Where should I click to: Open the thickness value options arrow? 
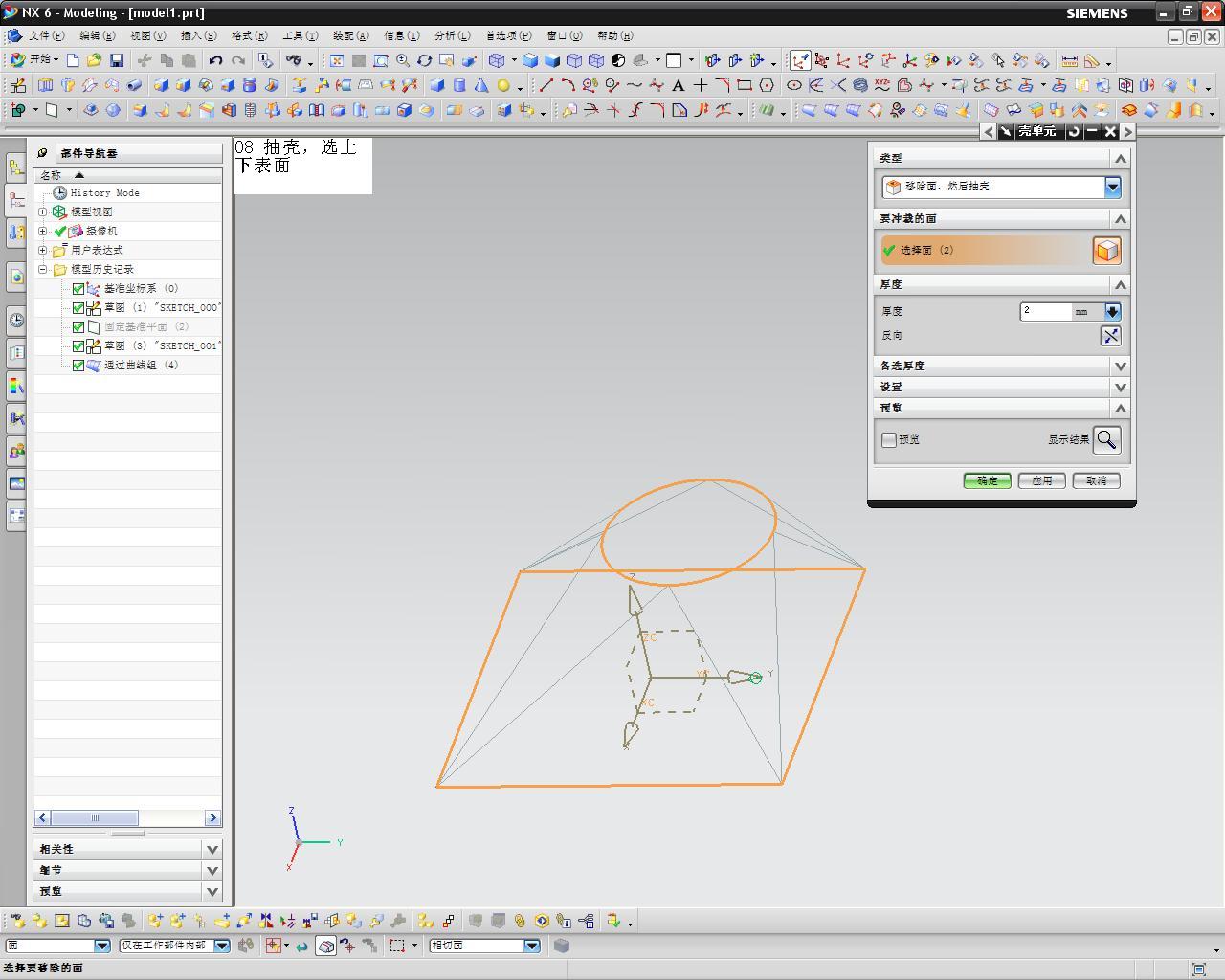coord(1112,311)
